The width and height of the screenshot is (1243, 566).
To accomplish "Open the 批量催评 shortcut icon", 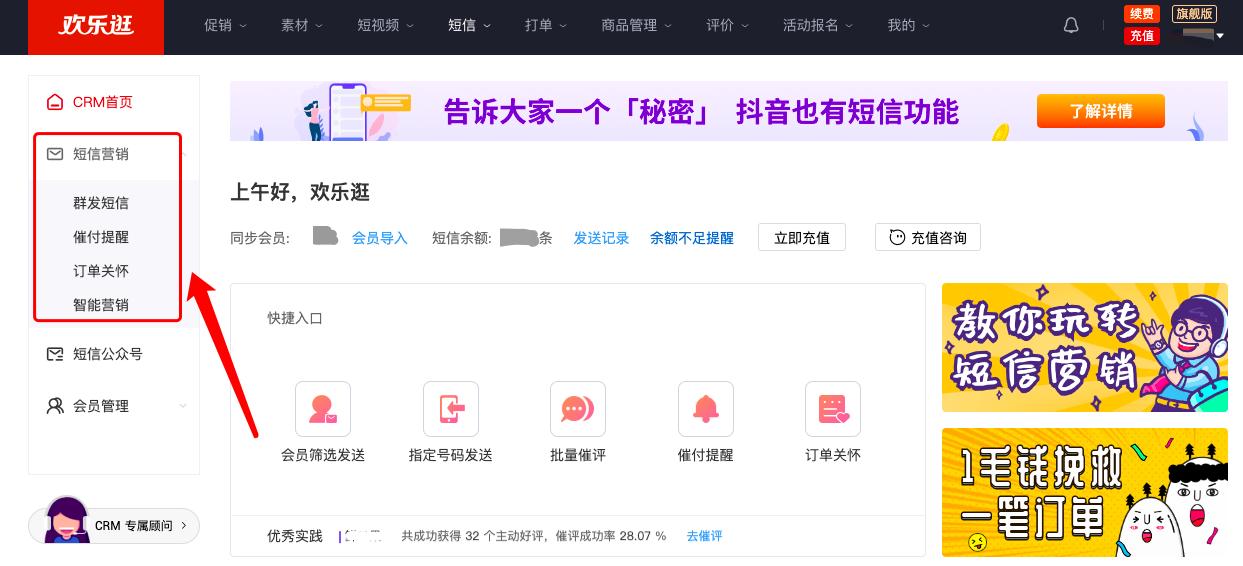I will click(578, 409).
